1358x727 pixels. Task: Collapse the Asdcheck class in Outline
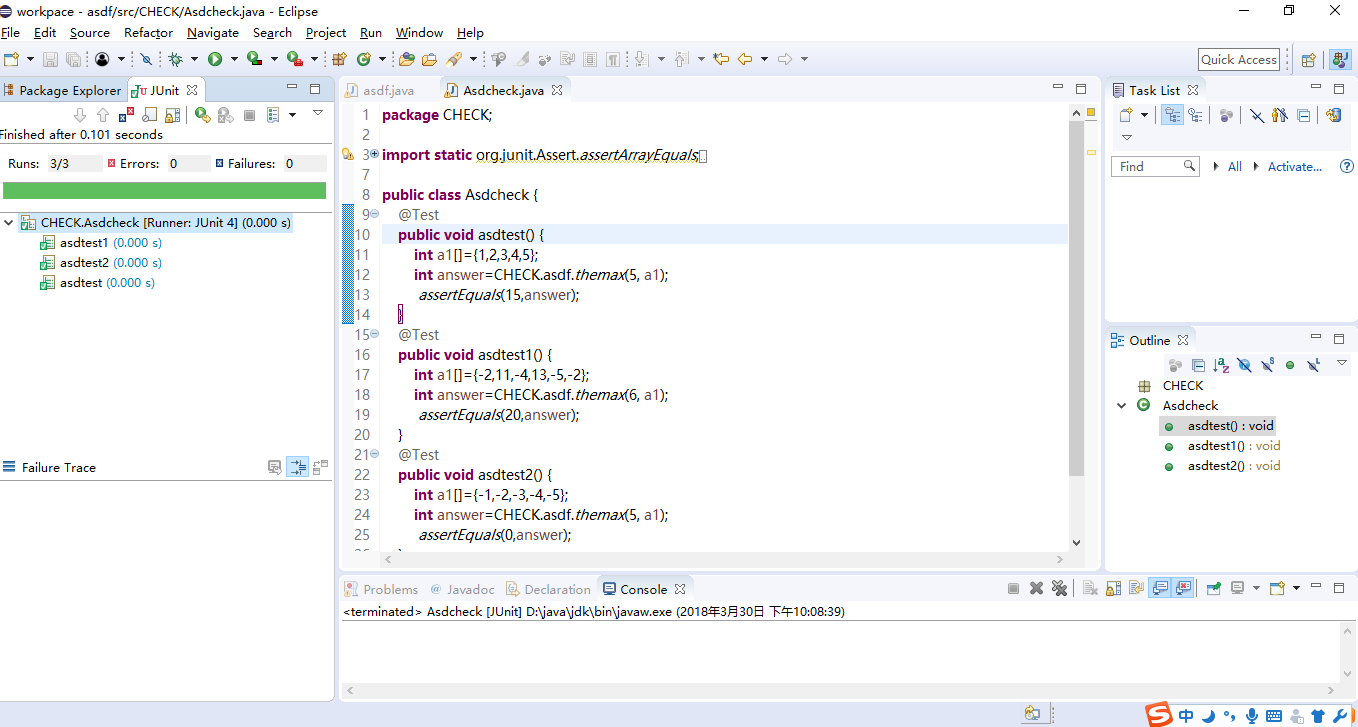[1121, 405]
